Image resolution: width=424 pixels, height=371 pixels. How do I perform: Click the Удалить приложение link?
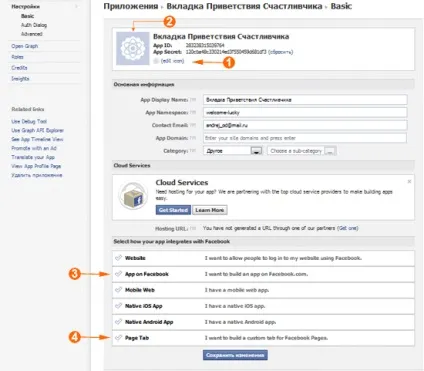point(37,175)
